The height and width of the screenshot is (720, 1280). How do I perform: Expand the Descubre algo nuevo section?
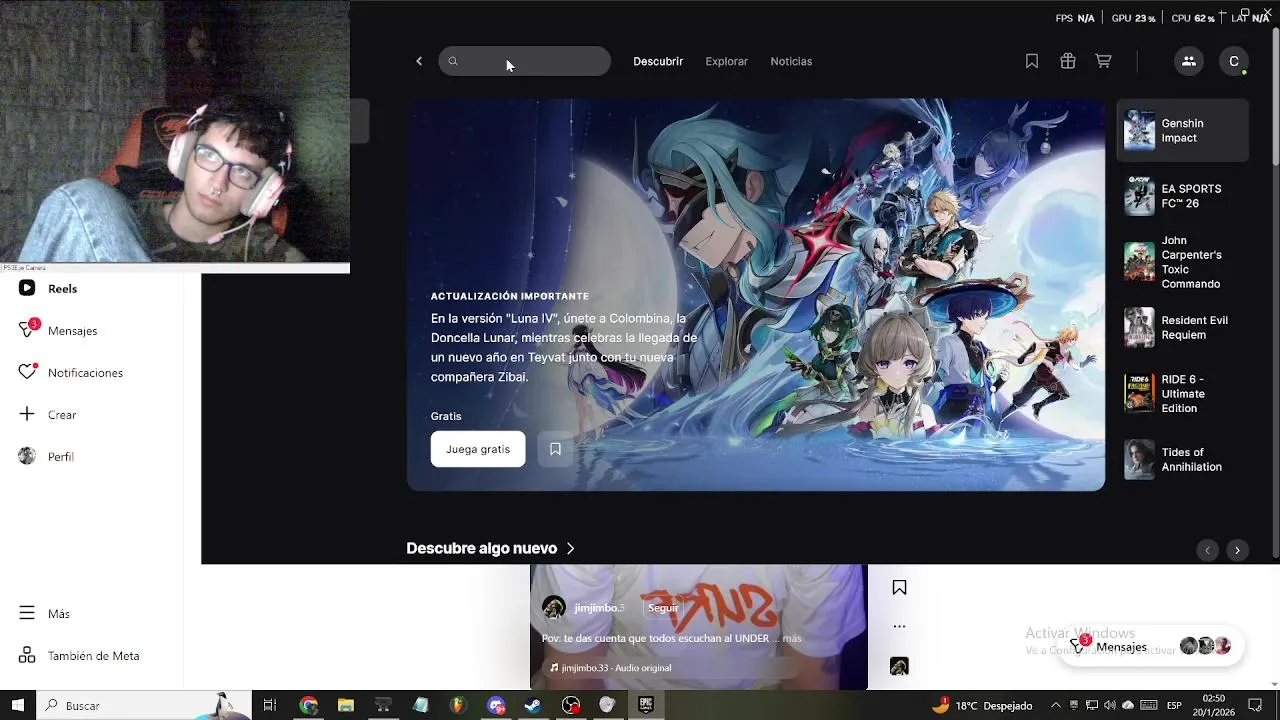click(x=490, y=548)
